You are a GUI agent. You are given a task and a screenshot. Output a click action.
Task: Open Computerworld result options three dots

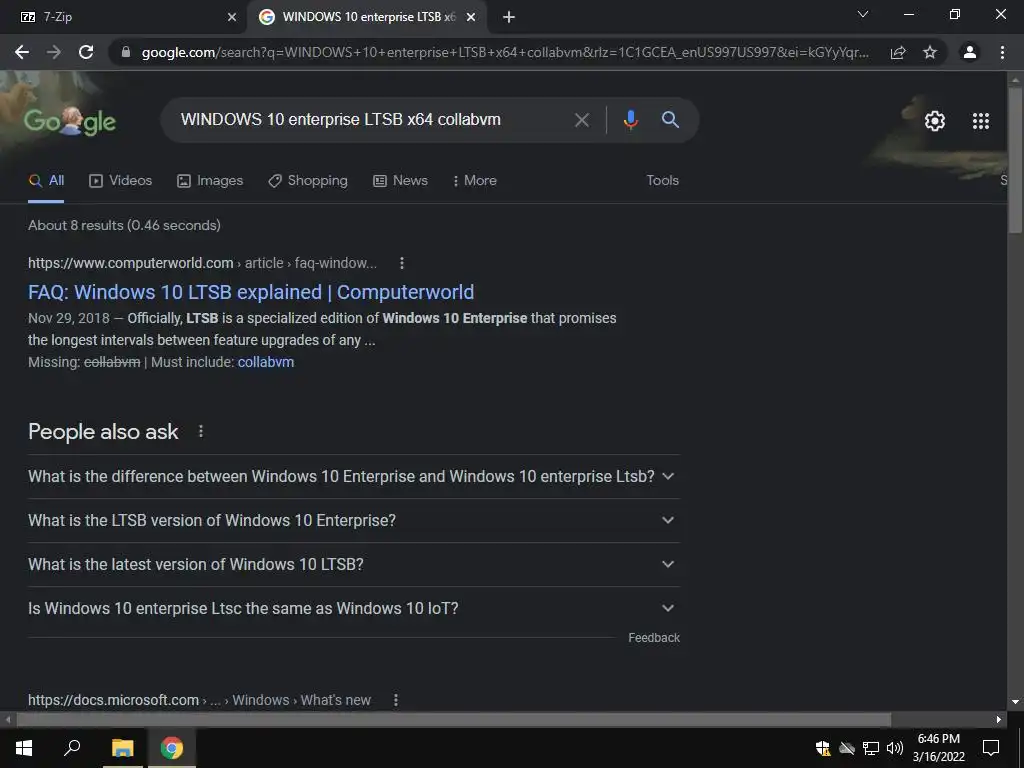click(402, 263)
